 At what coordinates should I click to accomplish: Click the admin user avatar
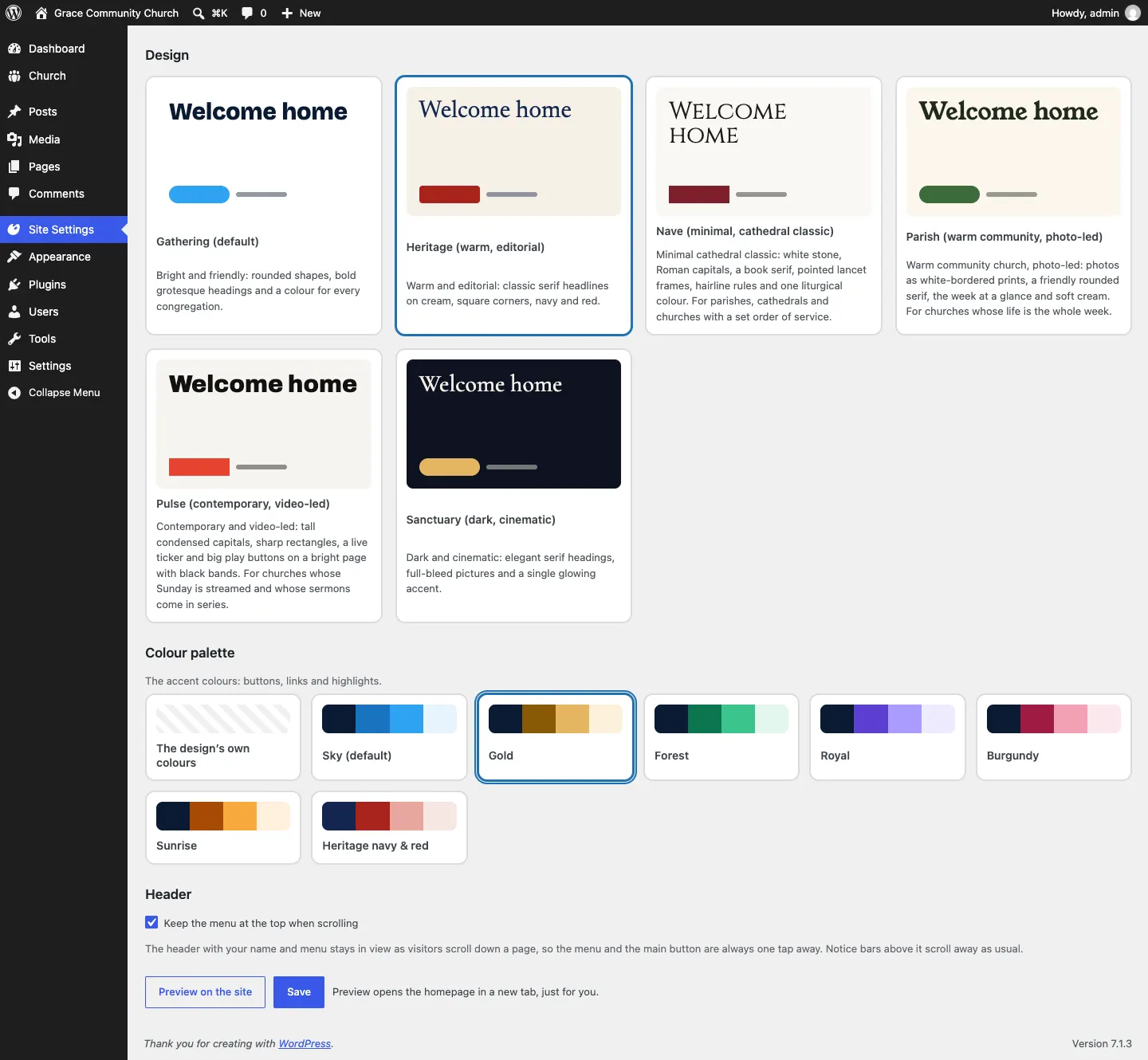point(1132,13)
